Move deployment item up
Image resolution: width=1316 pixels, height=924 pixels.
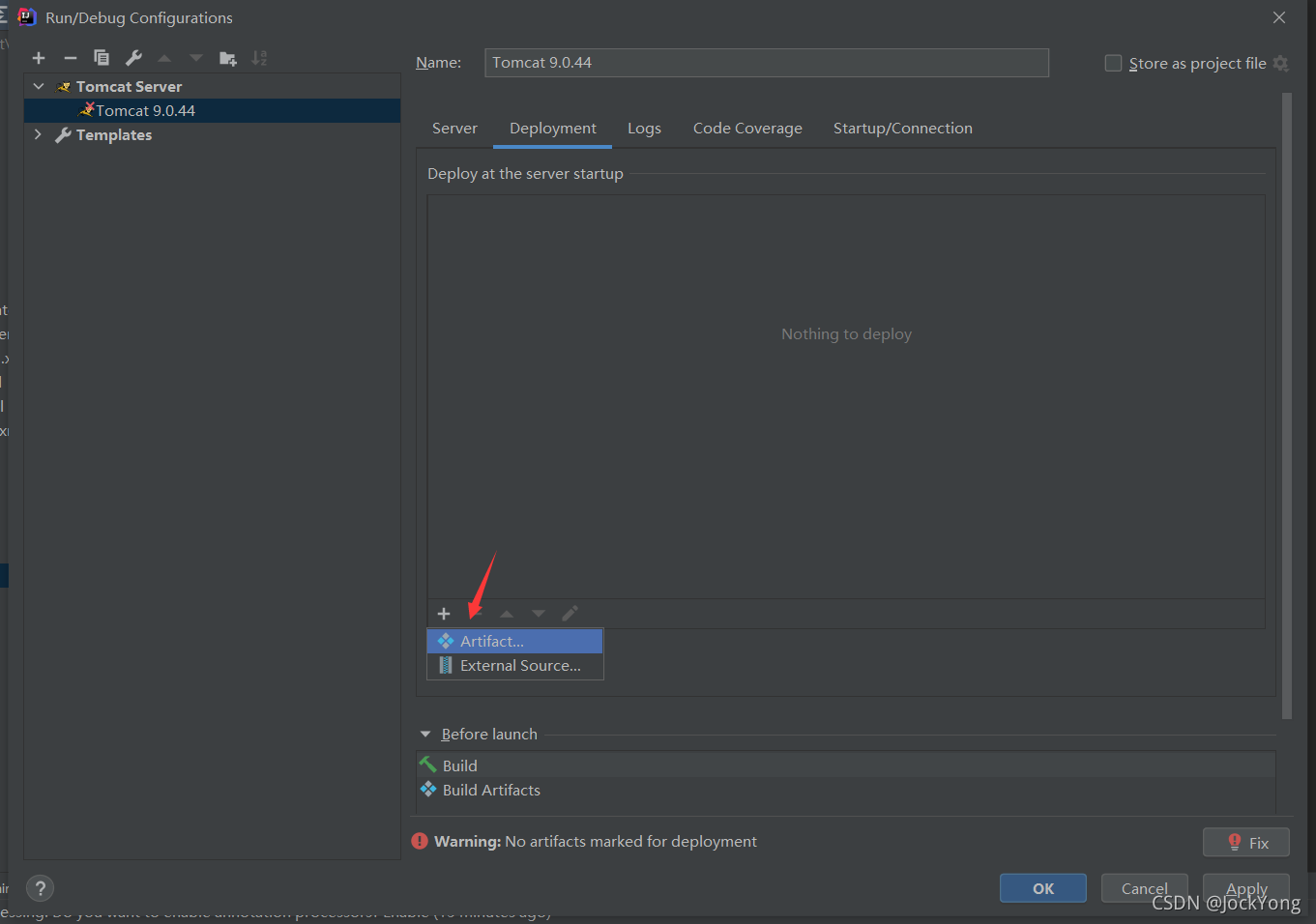click(x=507, y=614)
